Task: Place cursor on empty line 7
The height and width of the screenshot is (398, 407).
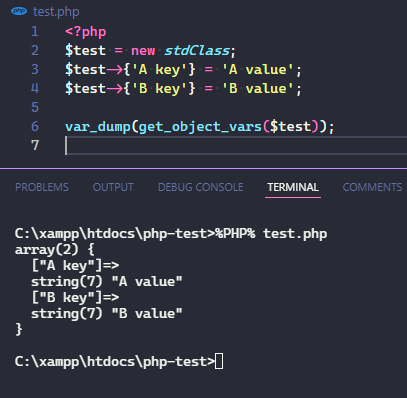Action: tap(236, 146)
